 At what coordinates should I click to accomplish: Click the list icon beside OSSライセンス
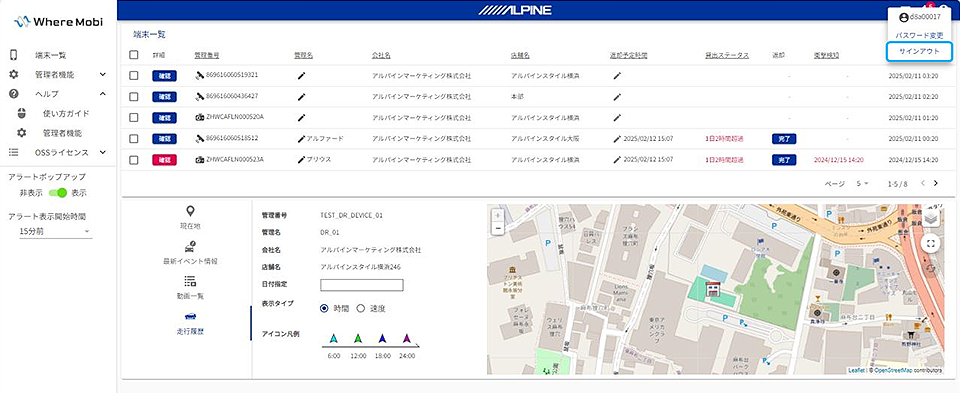pyautogui.click(x=13, y=152)
